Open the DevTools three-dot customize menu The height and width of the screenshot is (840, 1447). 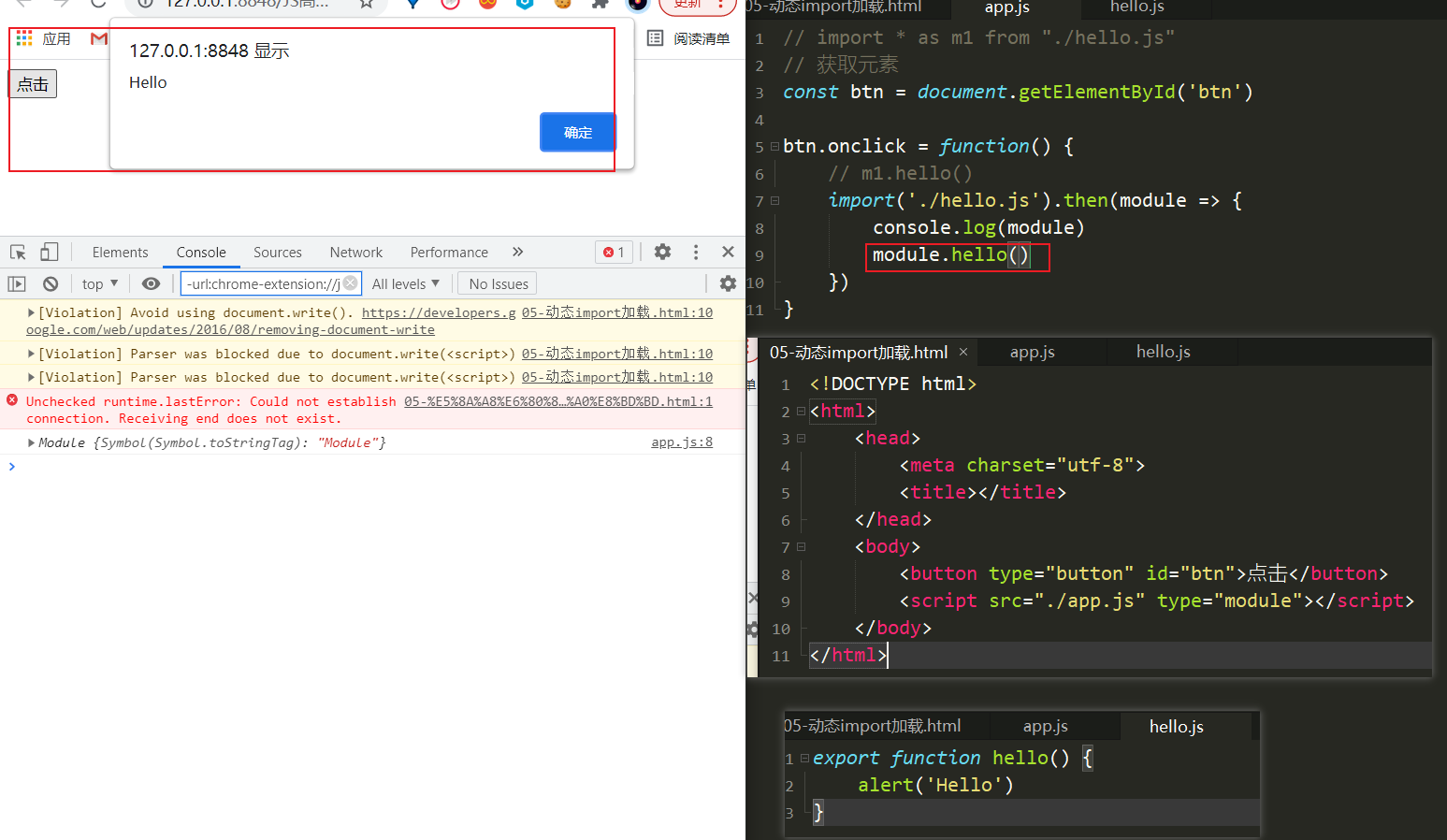(x=695, y=252)
